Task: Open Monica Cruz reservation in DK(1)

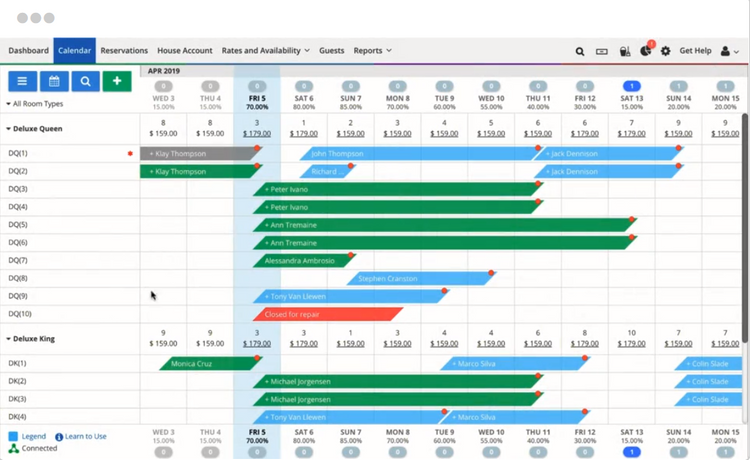Action: (x=210, y=363)
